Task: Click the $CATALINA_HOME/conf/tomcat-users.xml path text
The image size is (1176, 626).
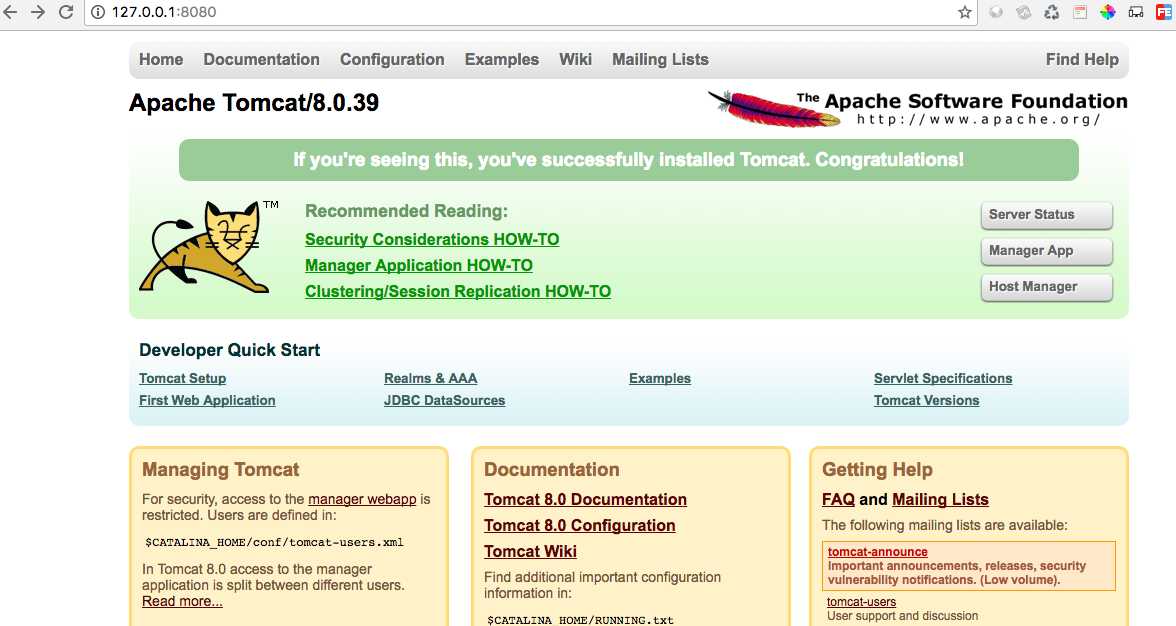Action: click(x=274, y=542)
